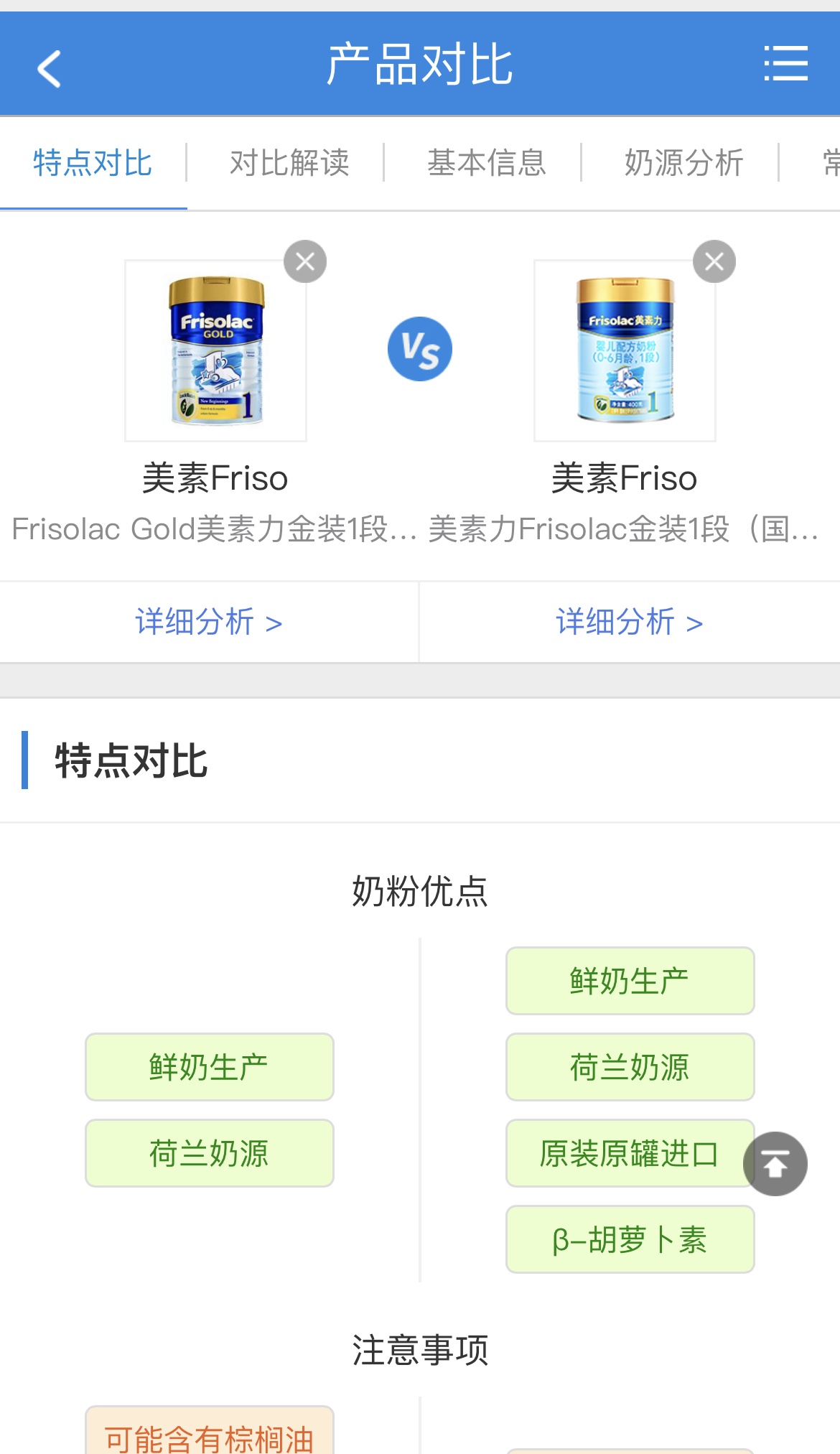Tap the Frisolac Gold can thumbnail
The width and height of the screenshot is (840, 1454).
click(x=215, y=350)
